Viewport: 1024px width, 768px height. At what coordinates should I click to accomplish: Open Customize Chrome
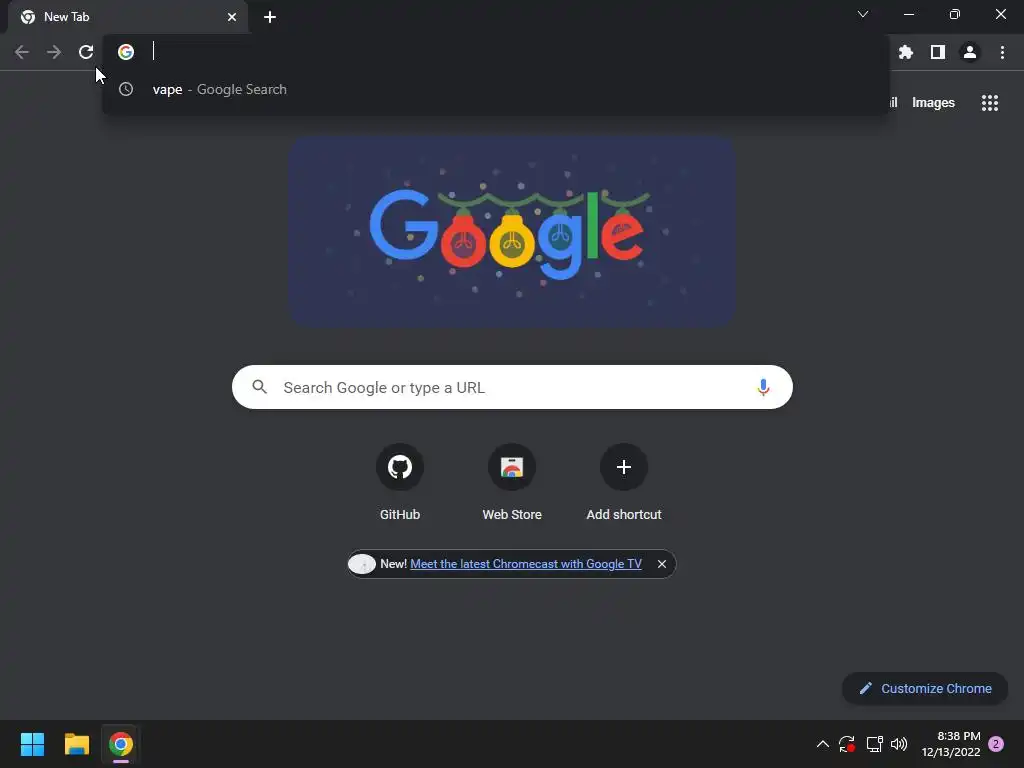pyautogui.click(x=925, y=688)
